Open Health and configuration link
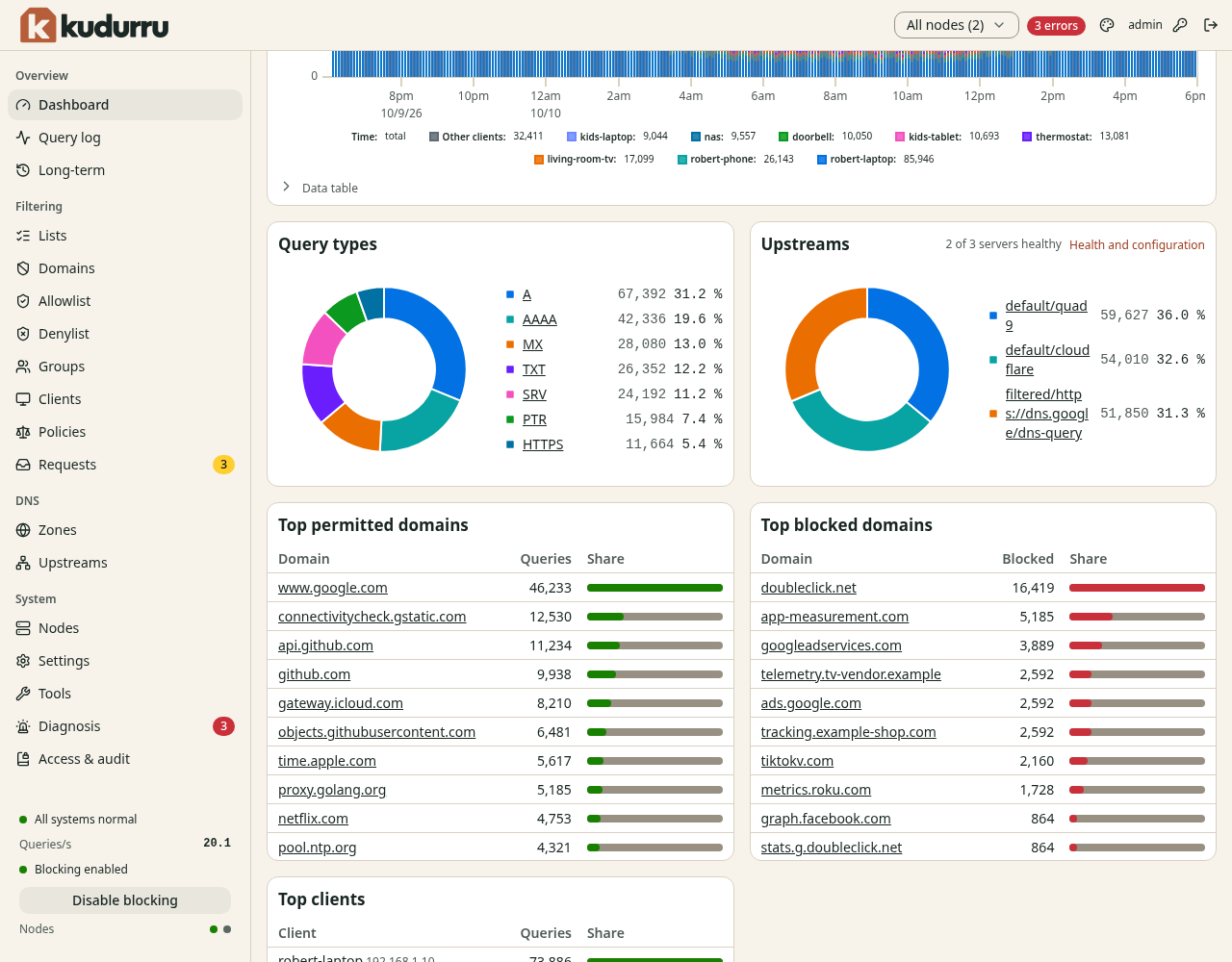The height and width of the screenshot is (962, 1232). coord(1137,245)
